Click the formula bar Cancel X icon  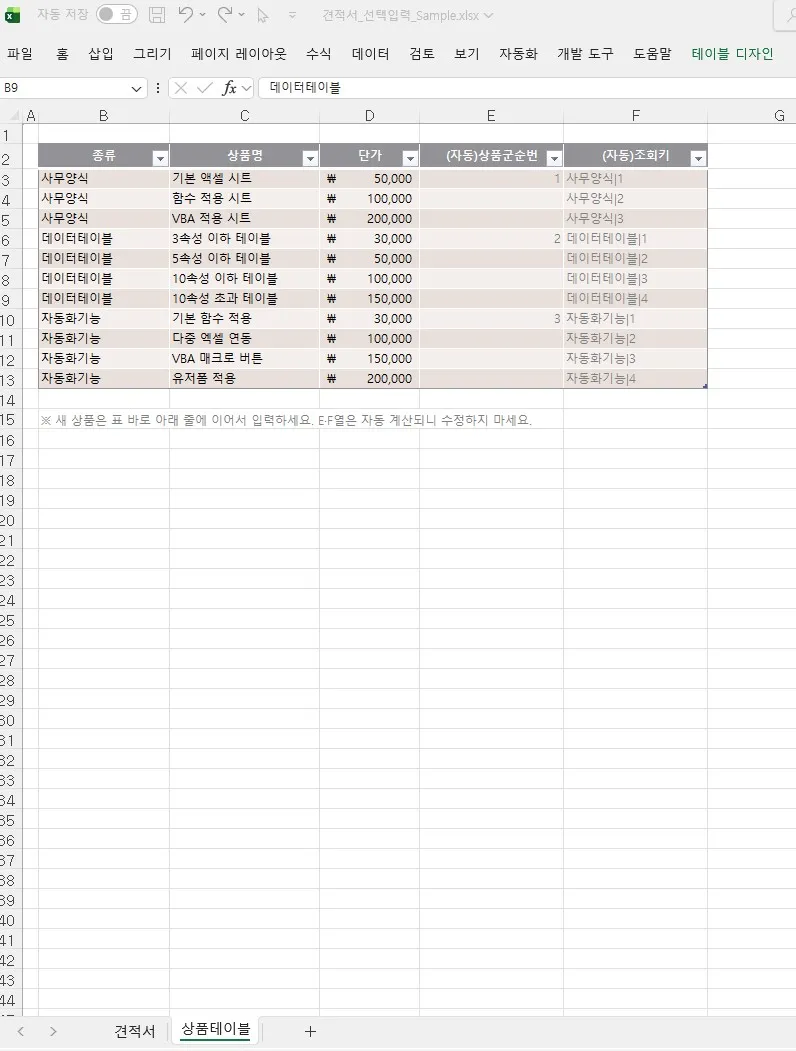coord(180,88)
